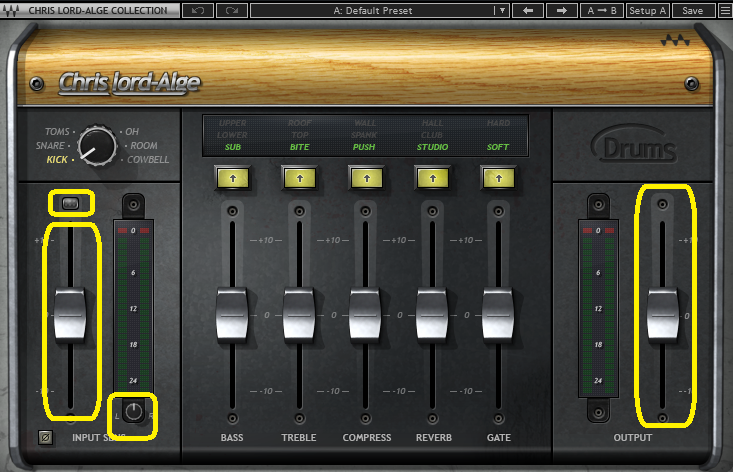Click the Save button
Image resolution: width=733 pixels, height=472 pixels.
[692, 10]
